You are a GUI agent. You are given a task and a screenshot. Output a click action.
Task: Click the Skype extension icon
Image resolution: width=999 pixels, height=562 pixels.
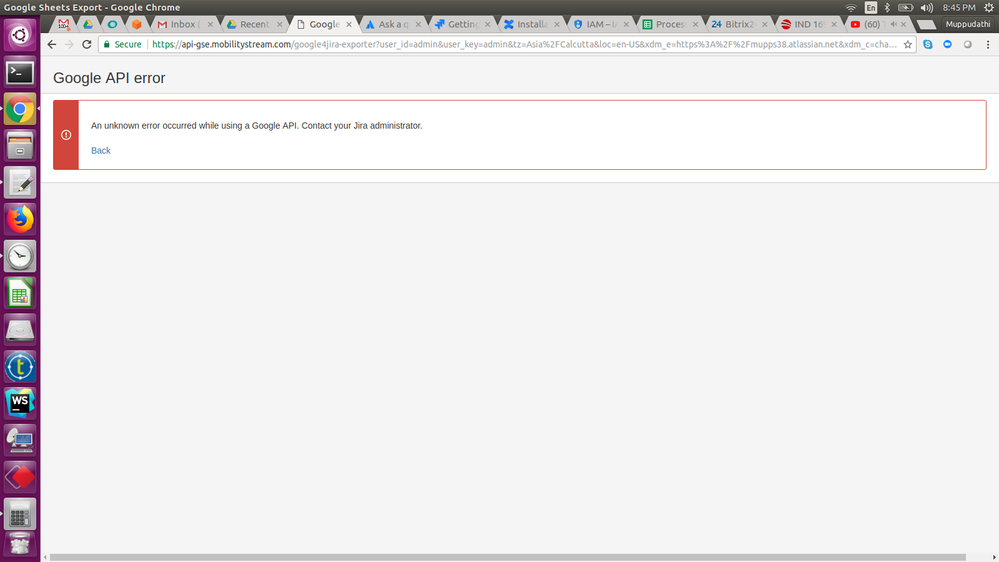click(x=928, y=44)
